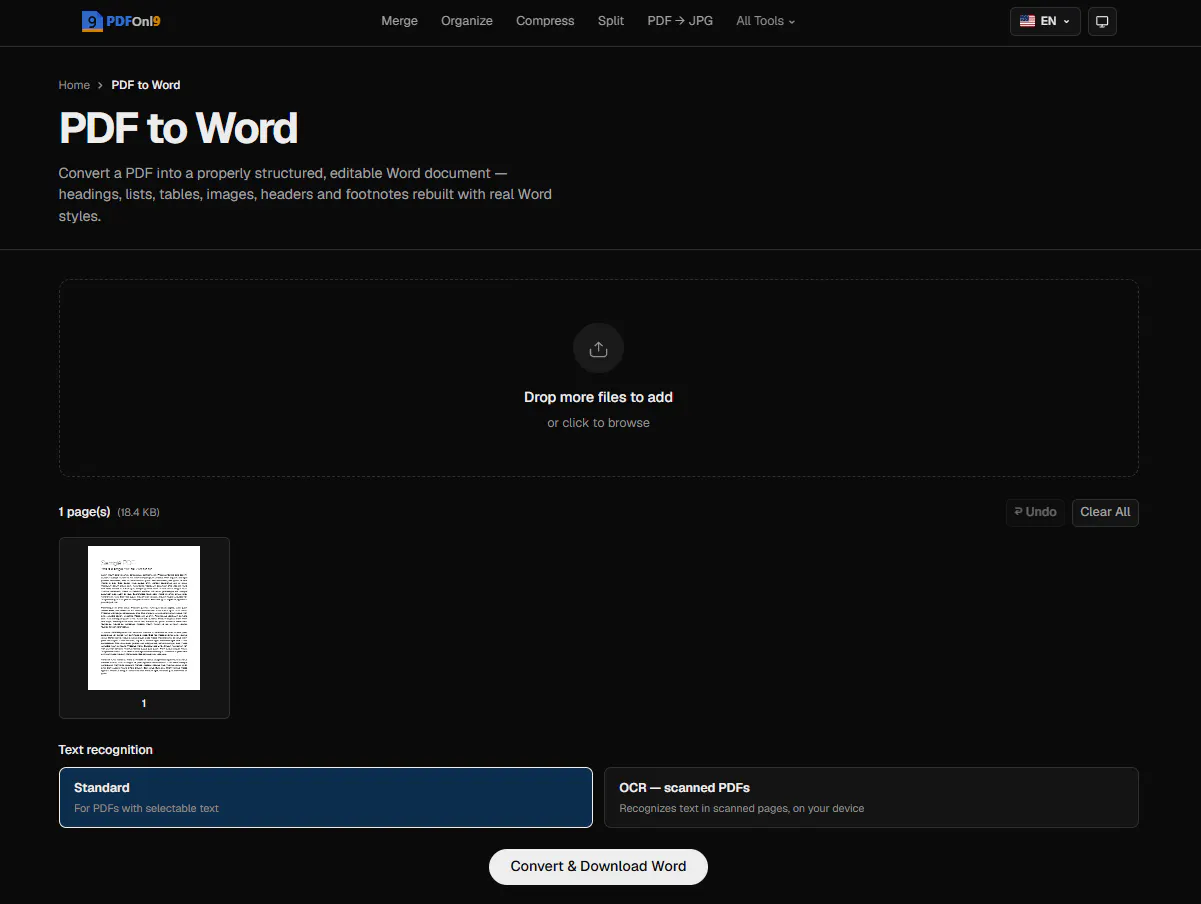Click the PDFOnl9 logo icon
Screen dimensions: 1201x904
pyautogui.click(x=93, y=21)
